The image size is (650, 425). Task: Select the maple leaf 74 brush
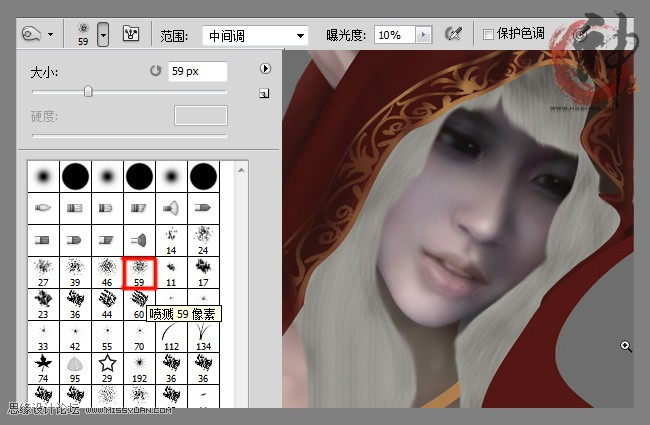tap(44, 368)
